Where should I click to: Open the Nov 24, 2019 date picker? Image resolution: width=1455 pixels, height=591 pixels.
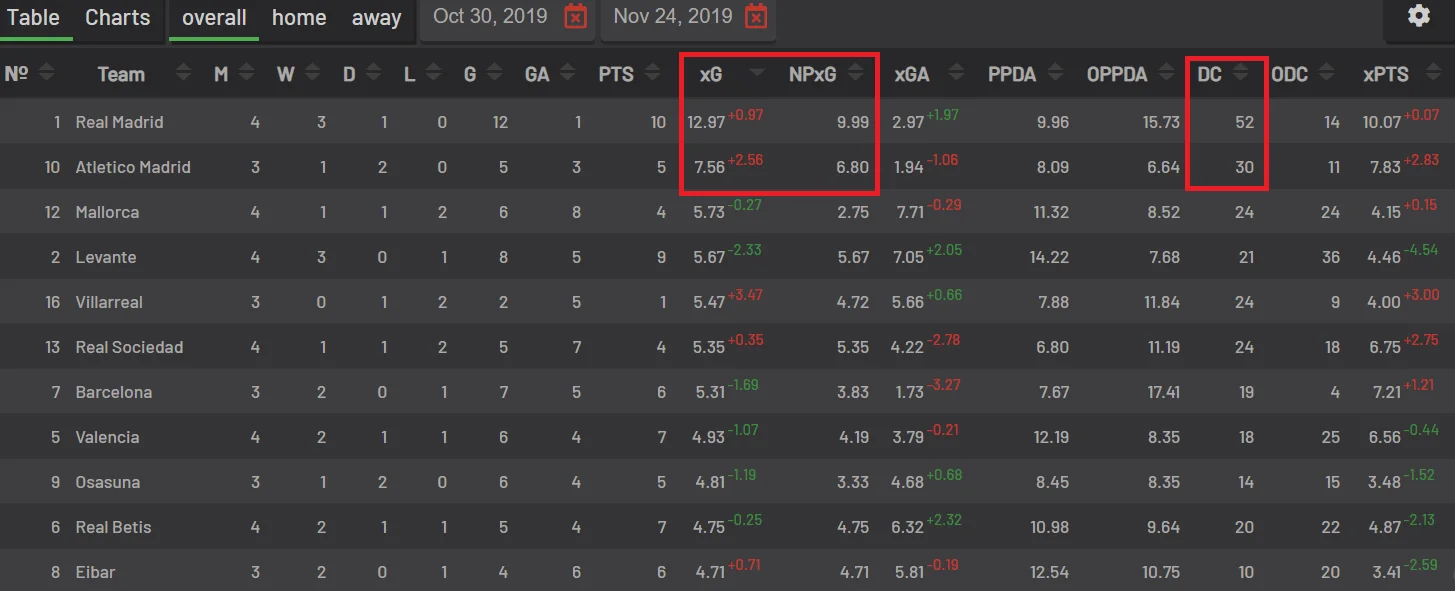(x=673, y=17)
